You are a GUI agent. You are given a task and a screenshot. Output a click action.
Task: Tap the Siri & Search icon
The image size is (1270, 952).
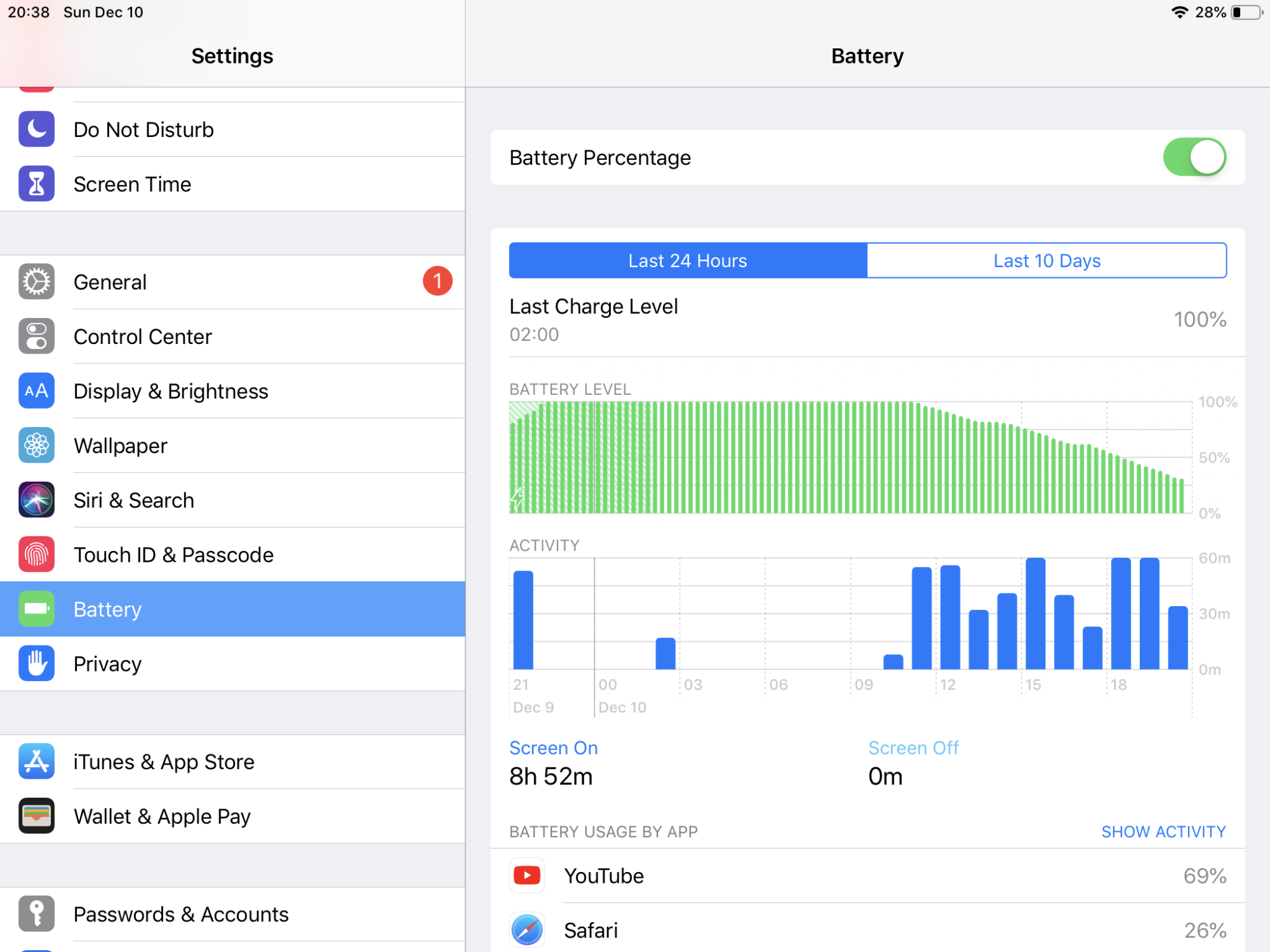click(x=36, y=500)
